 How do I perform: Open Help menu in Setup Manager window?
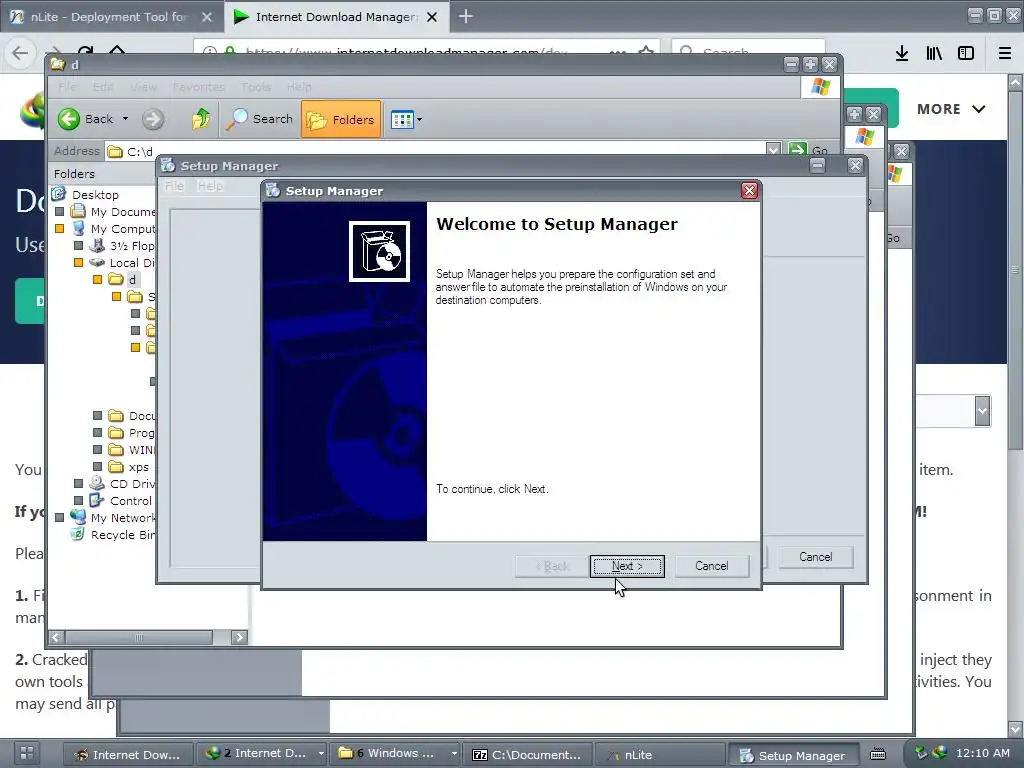click(210, 186)
